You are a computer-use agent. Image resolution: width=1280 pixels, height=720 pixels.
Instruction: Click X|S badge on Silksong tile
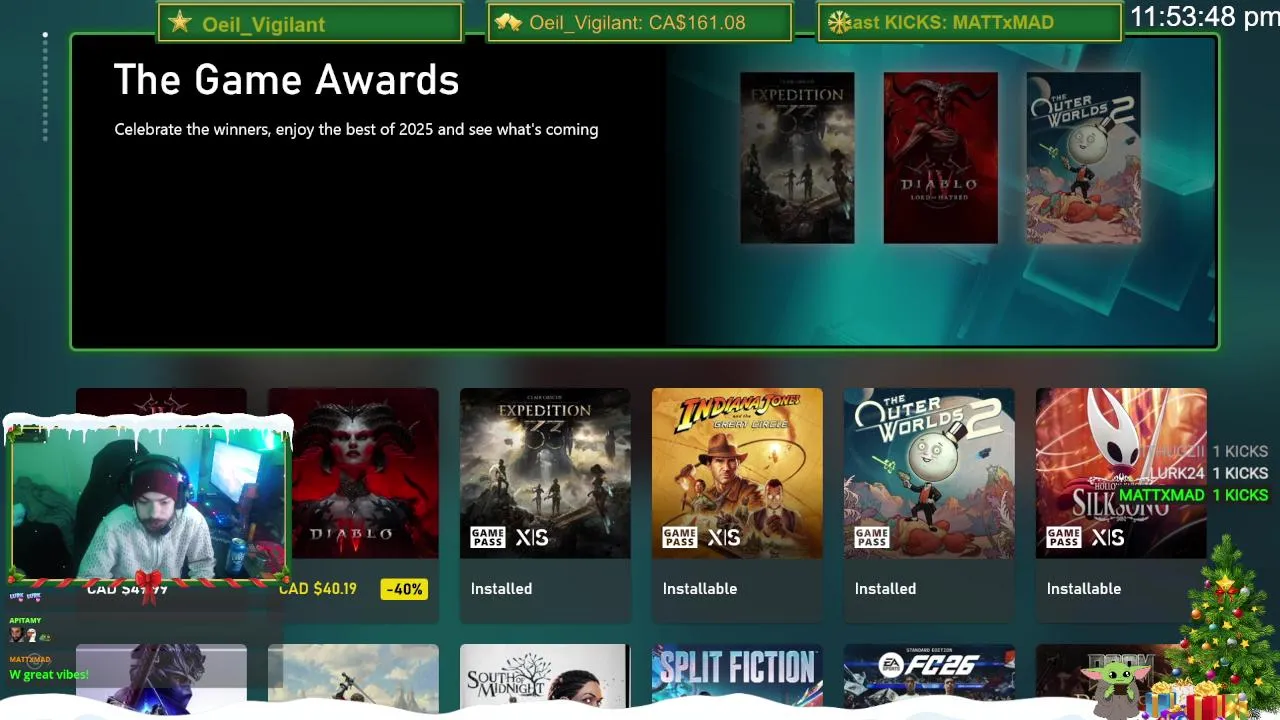(x=1108, y=538)
